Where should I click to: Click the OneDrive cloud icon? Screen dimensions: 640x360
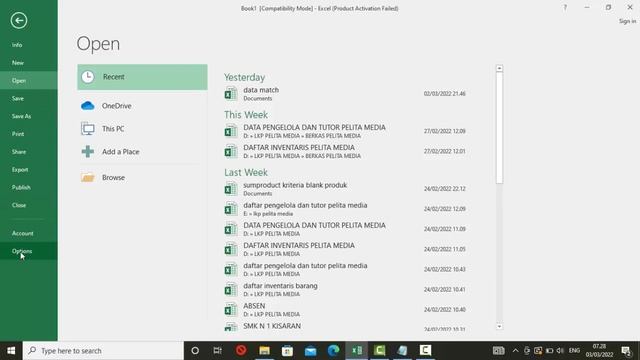88,106
